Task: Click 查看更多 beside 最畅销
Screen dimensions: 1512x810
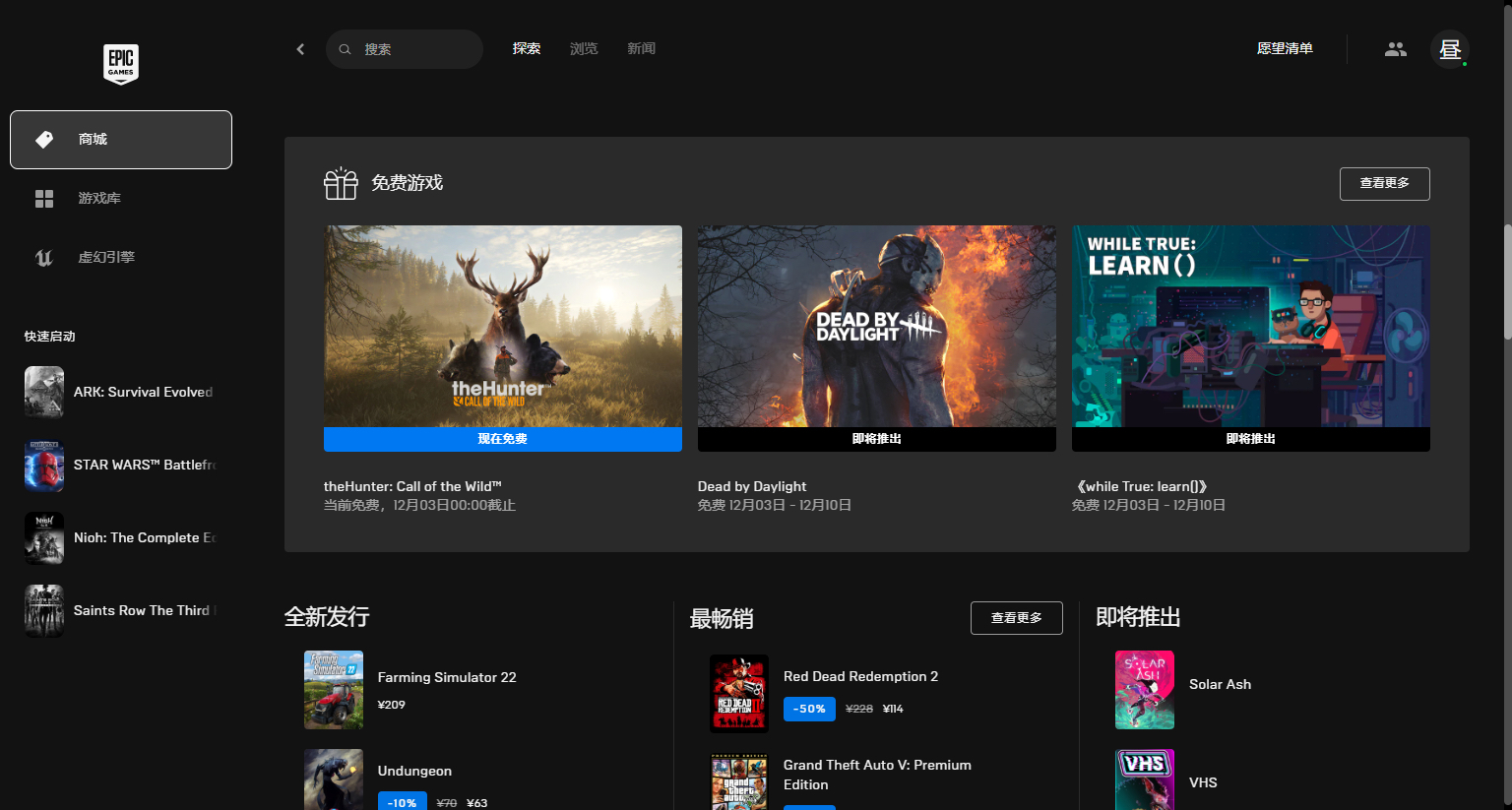Action: coord(1017,618)
